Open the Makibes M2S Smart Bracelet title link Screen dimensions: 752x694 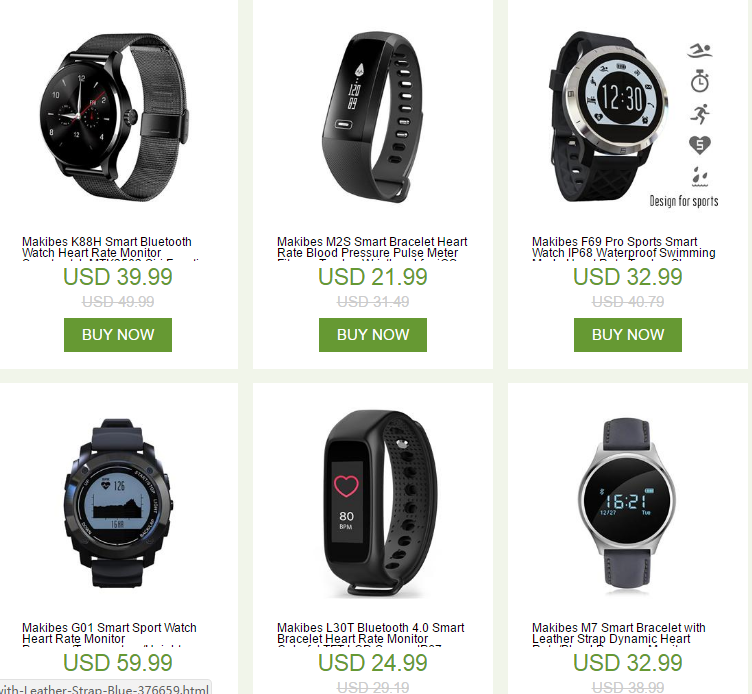[x=372, y=248]
